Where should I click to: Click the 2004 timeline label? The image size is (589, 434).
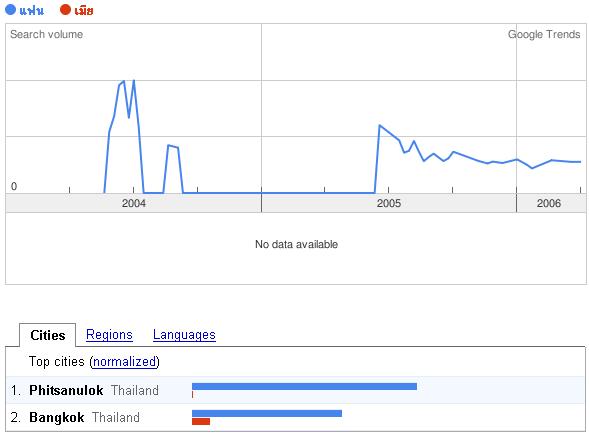134,203
